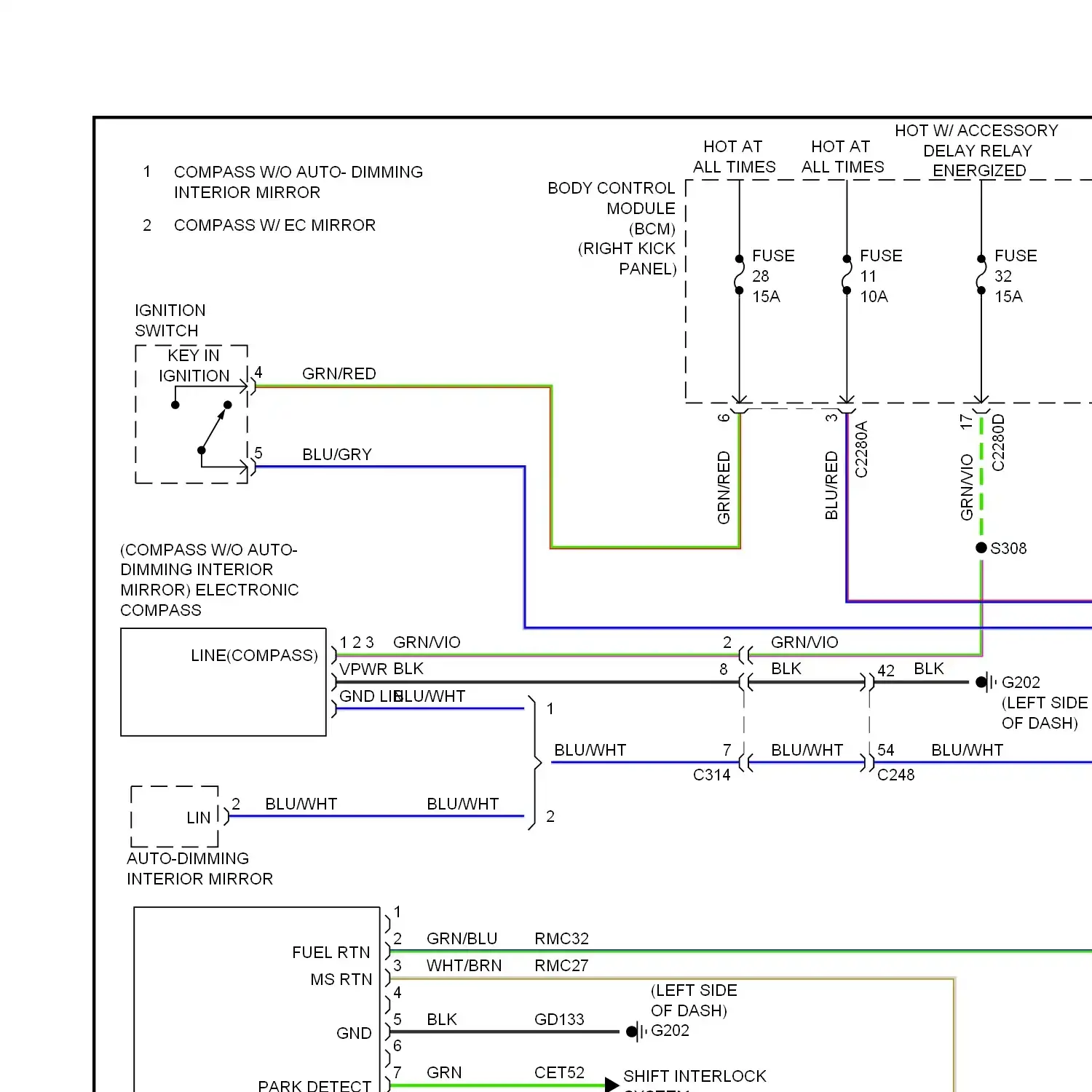Select the 'SHIFT INTERLOCK' reference text
Screen dimensions: 1092x1092
(x=695, y=1076)
